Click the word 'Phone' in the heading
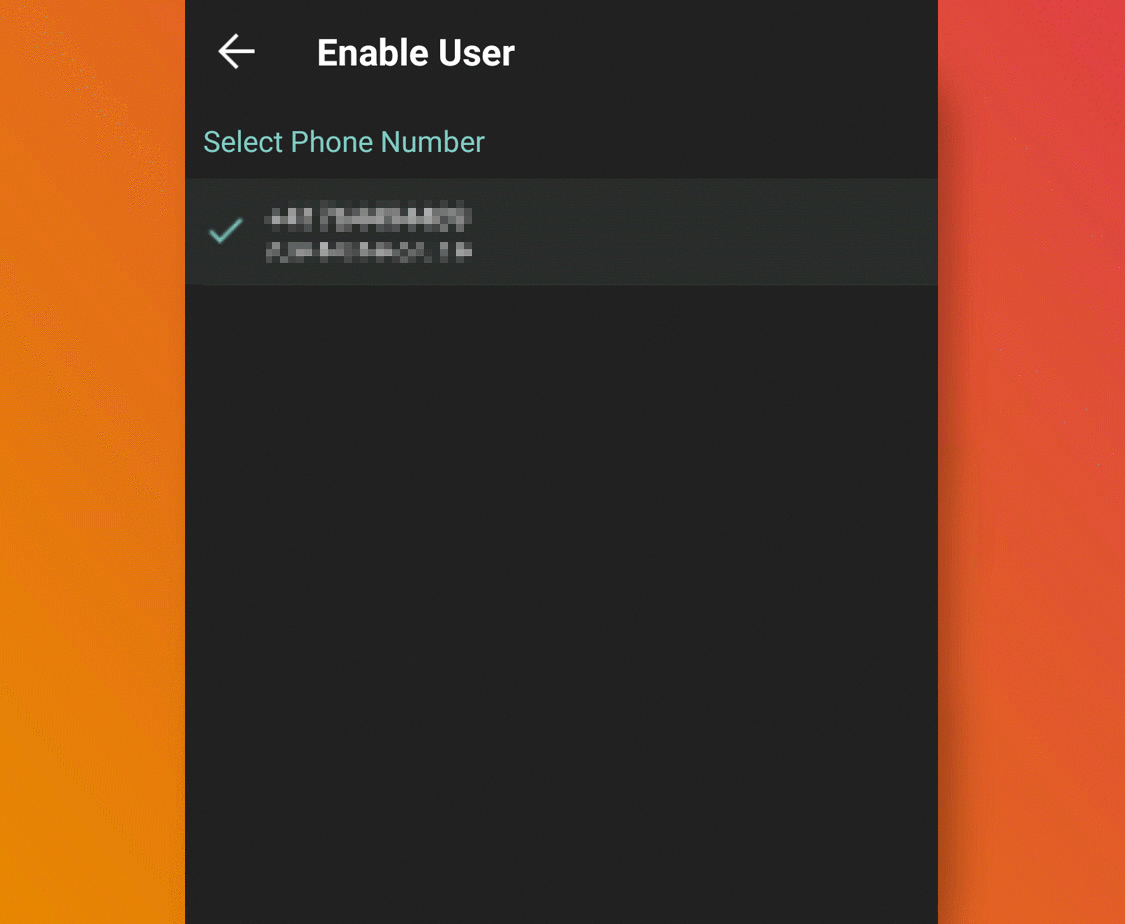The height and width of the screenshot is (924, 1125). 331,142
